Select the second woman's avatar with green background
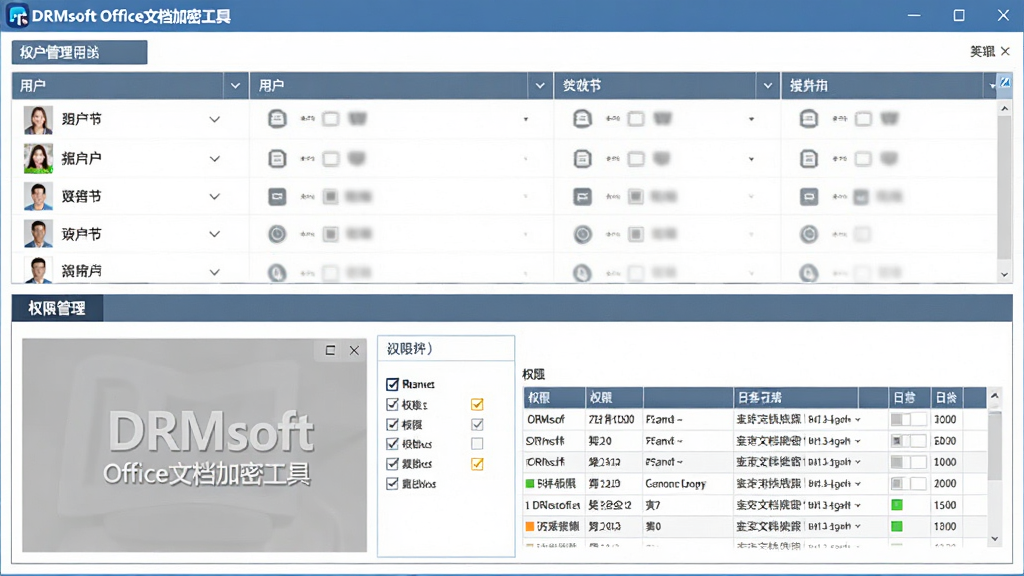The height and width of the screenshot is (576, 1024). coord(38,159)
